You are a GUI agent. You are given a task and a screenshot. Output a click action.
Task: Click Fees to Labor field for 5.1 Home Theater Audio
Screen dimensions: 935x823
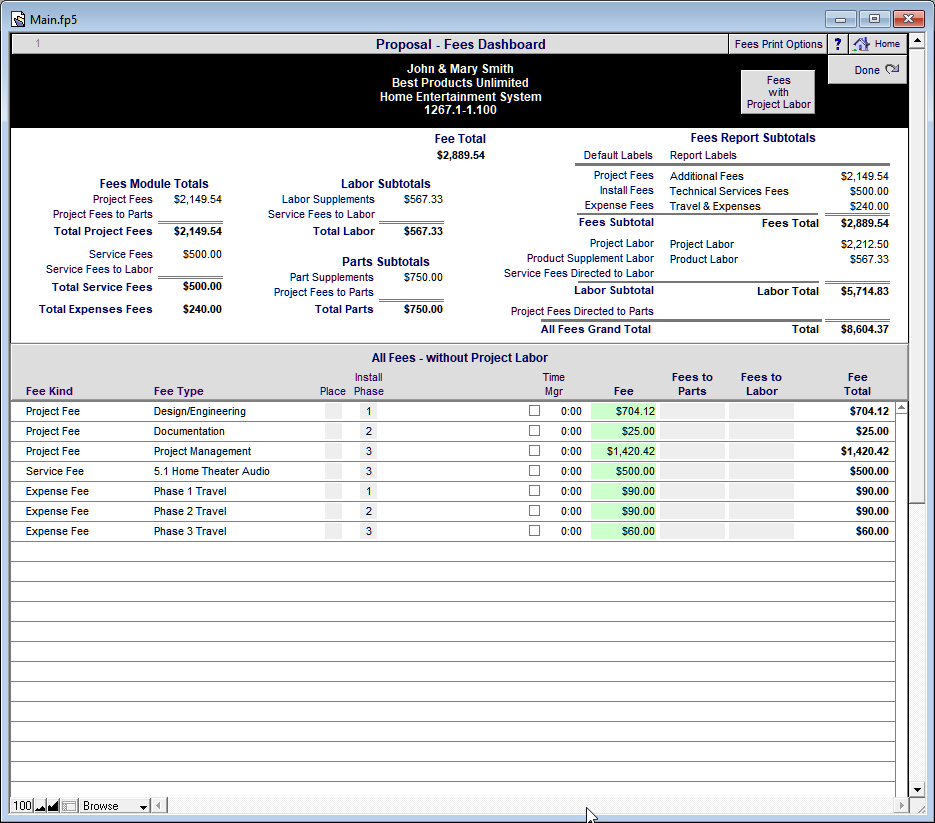(x=761, y=471)
